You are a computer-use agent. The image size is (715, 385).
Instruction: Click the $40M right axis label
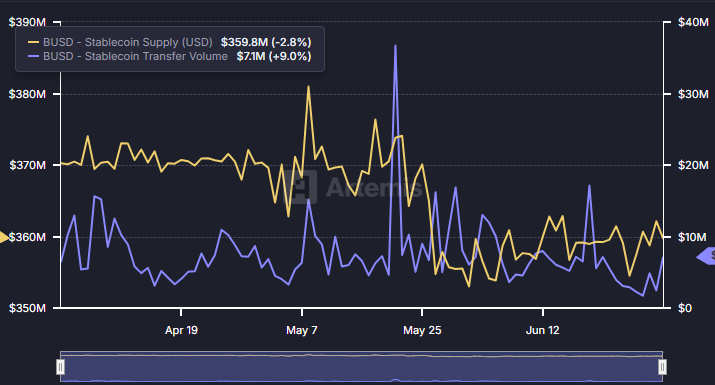click(x=693, y=22)
